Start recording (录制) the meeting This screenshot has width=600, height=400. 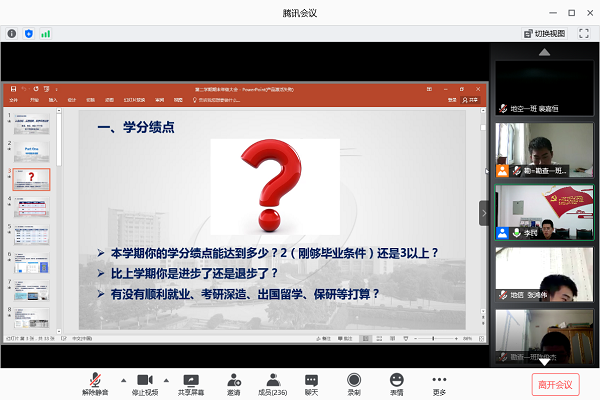point(354,384)
